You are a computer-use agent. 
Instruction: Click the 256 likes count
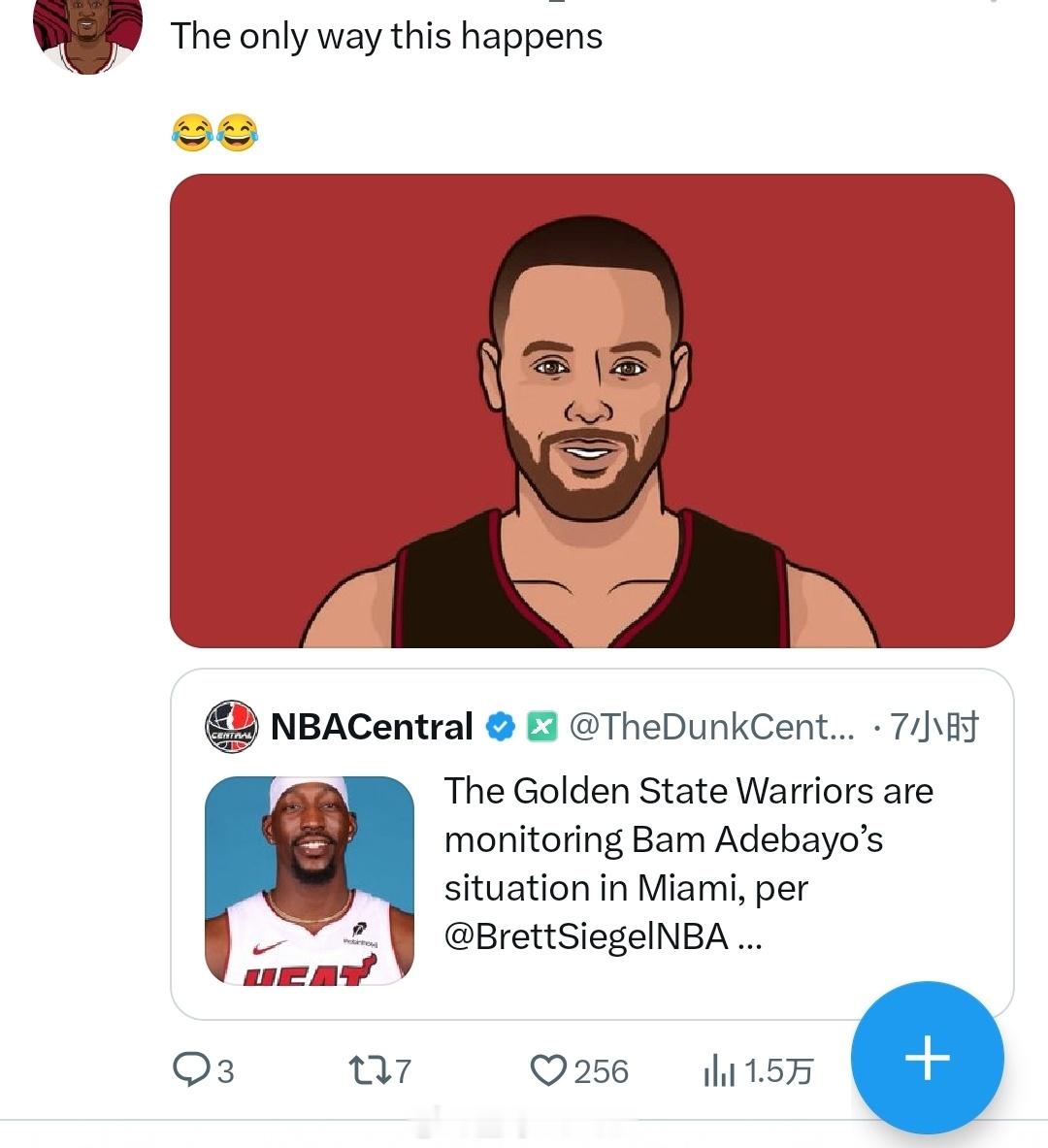pos(601,1071)
